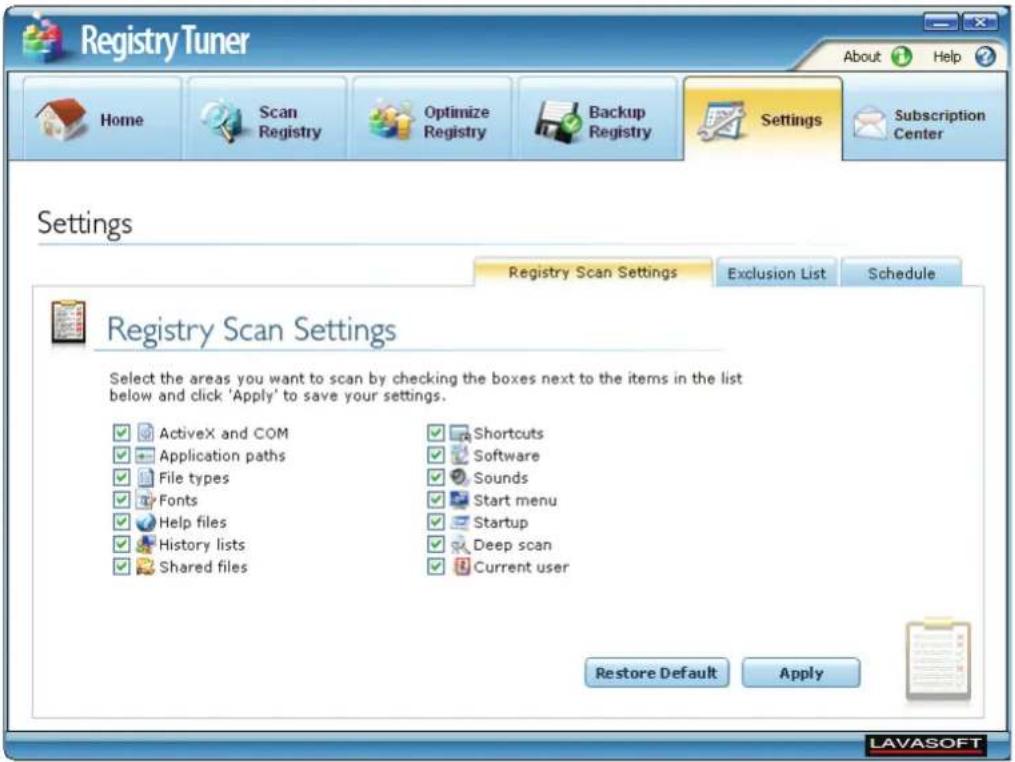
Task: Click the Shortcuts icon
Action: pos(460,432)
